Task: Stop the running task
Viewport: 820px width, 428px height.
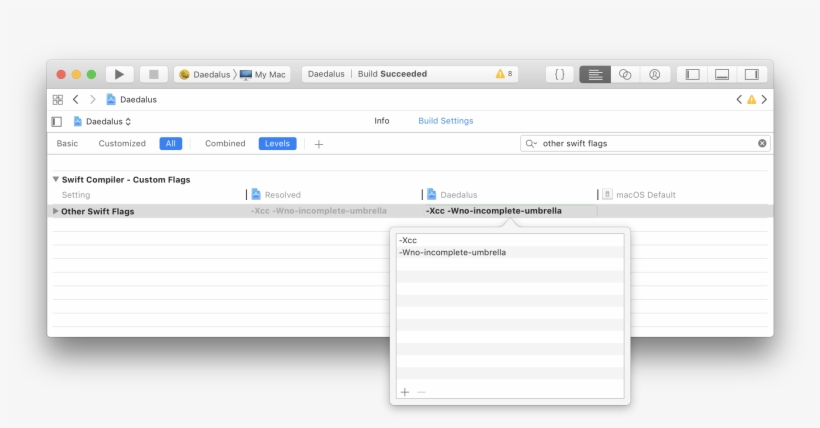Action: [x=154, y=74]
